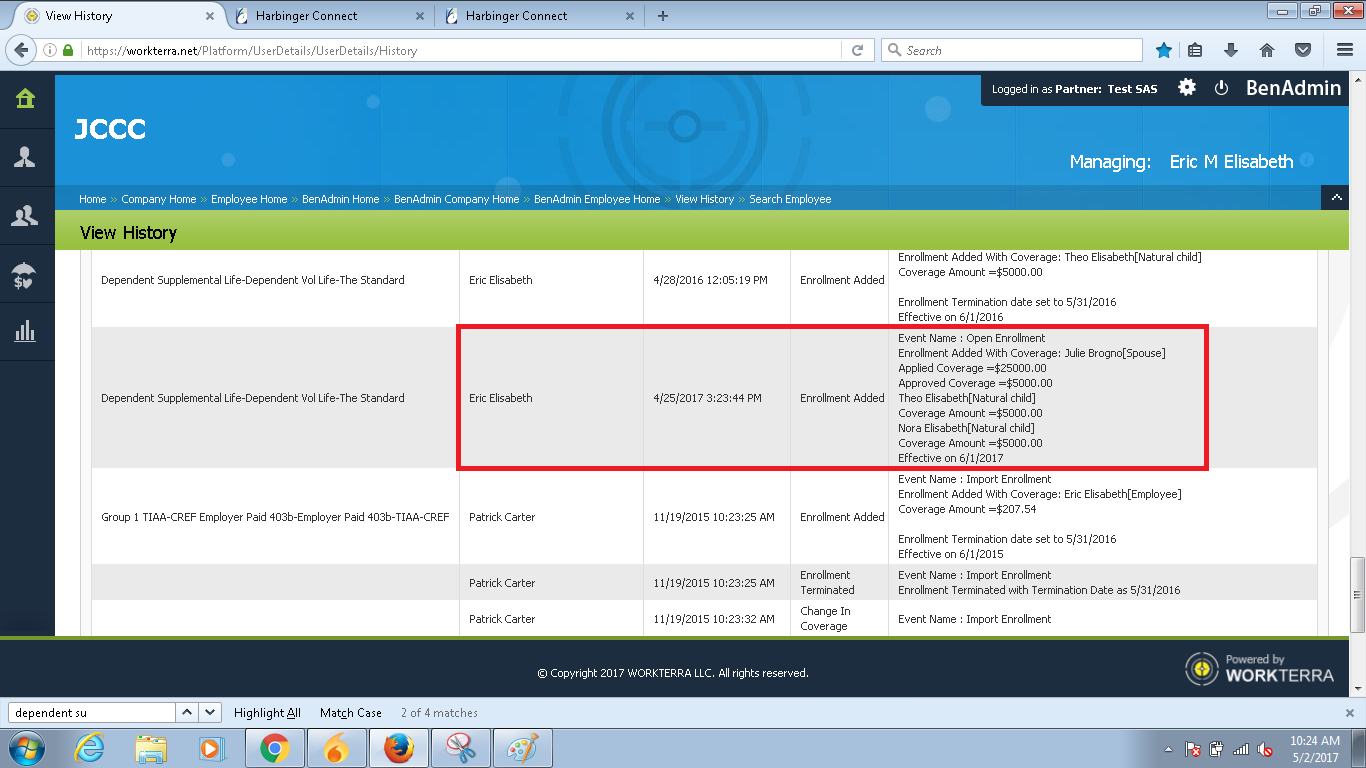The image size is (1366, 768).
Task: Open Chrome from the taskbar
Action: [275, 748]
